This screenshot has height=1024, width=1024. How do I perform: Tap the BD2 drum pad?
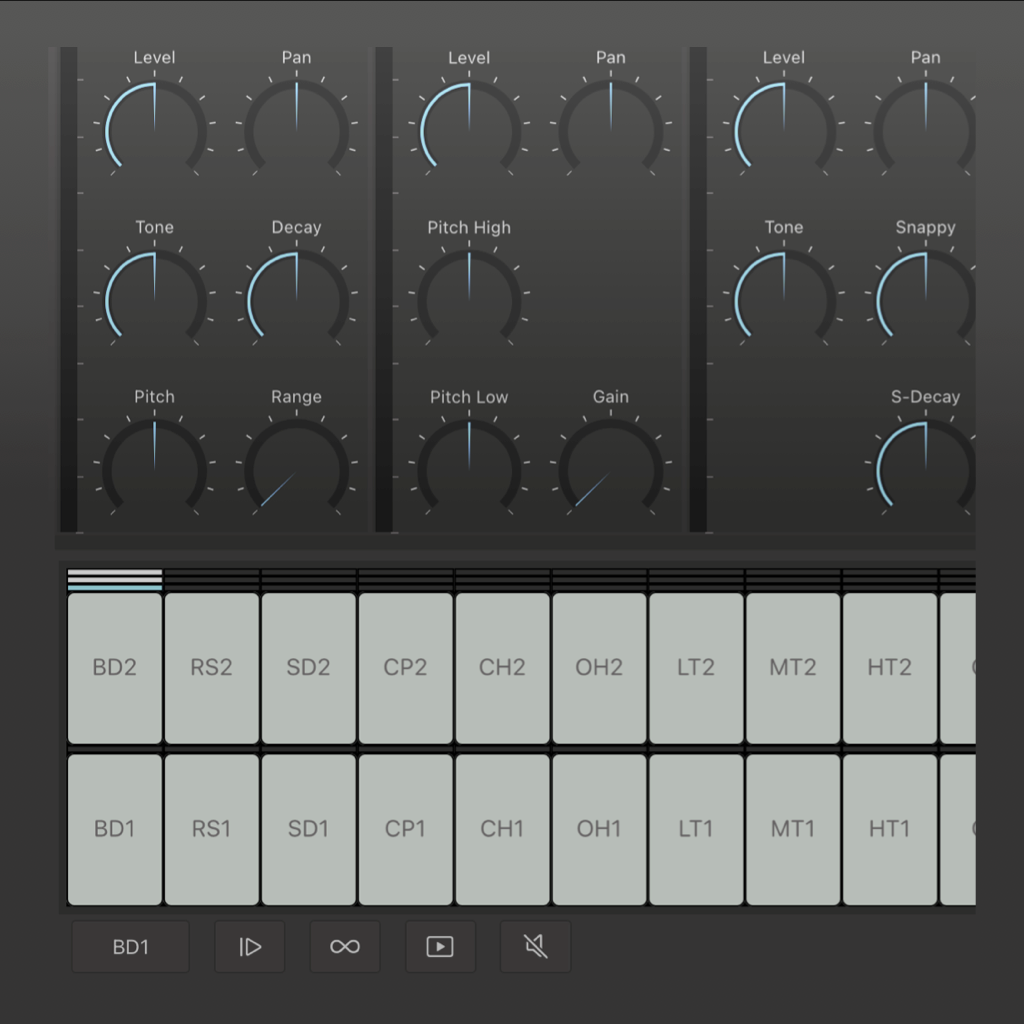(115, 668)
